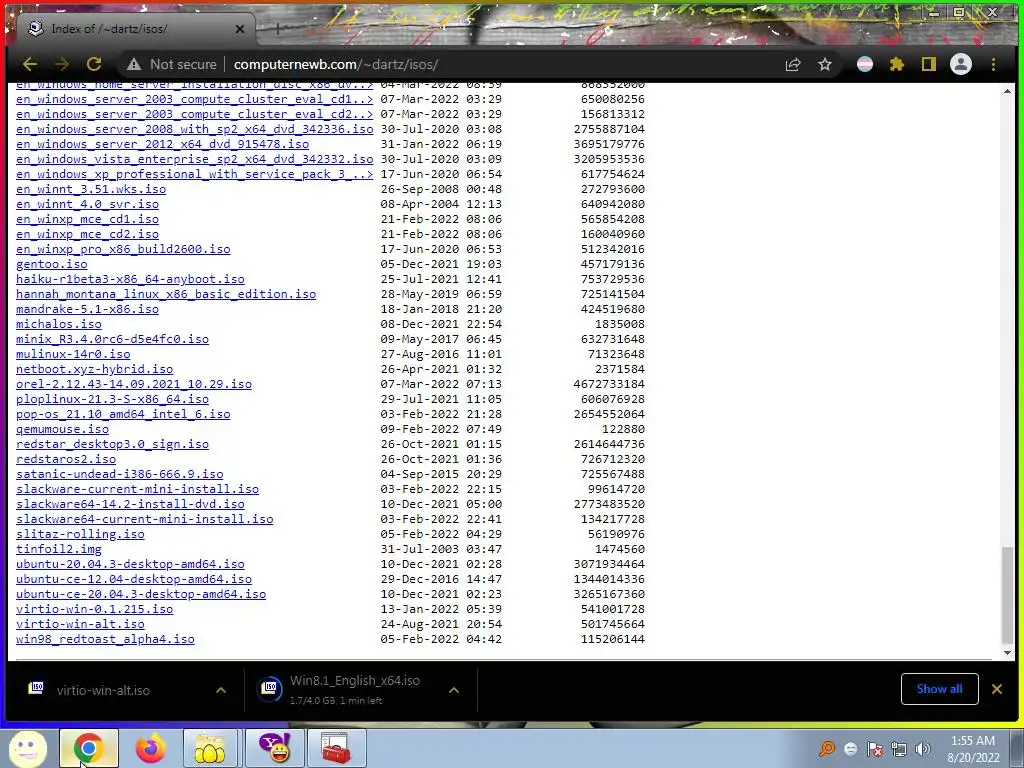Close the downloads bar
The height and width of the screenshot is (768, 1024).
tap(997, 689)
